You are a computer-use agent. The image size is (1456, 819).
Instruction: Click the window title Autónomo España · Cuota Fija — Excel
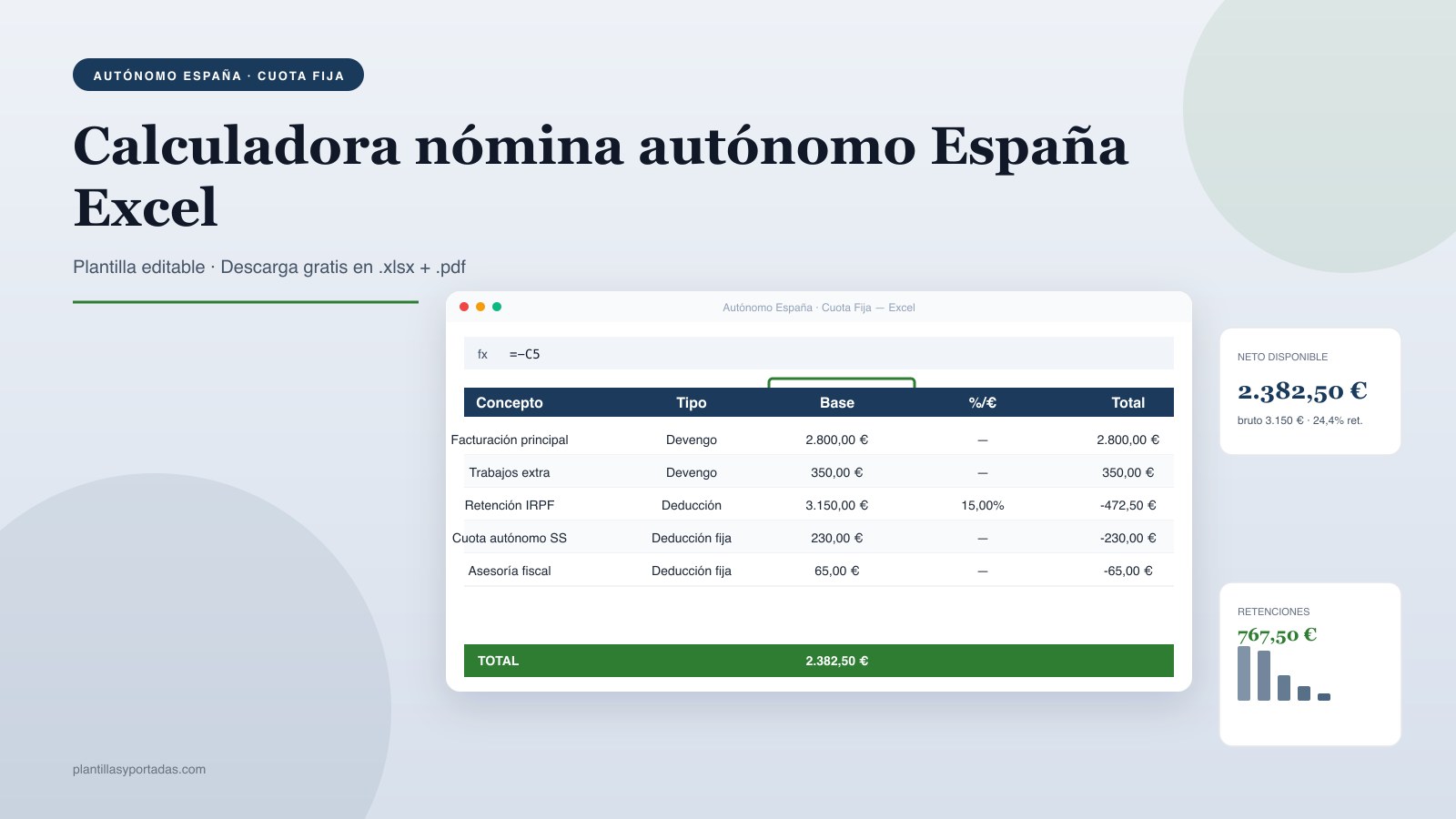819,308
